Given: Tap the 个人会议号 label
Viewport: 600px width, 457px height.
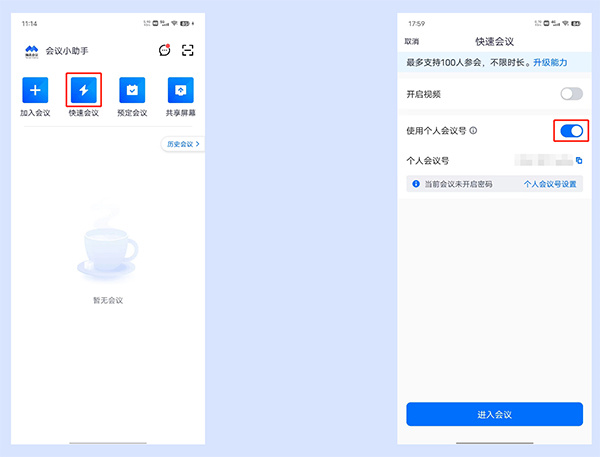Looking at the screenshot, I should coord(427,161).
